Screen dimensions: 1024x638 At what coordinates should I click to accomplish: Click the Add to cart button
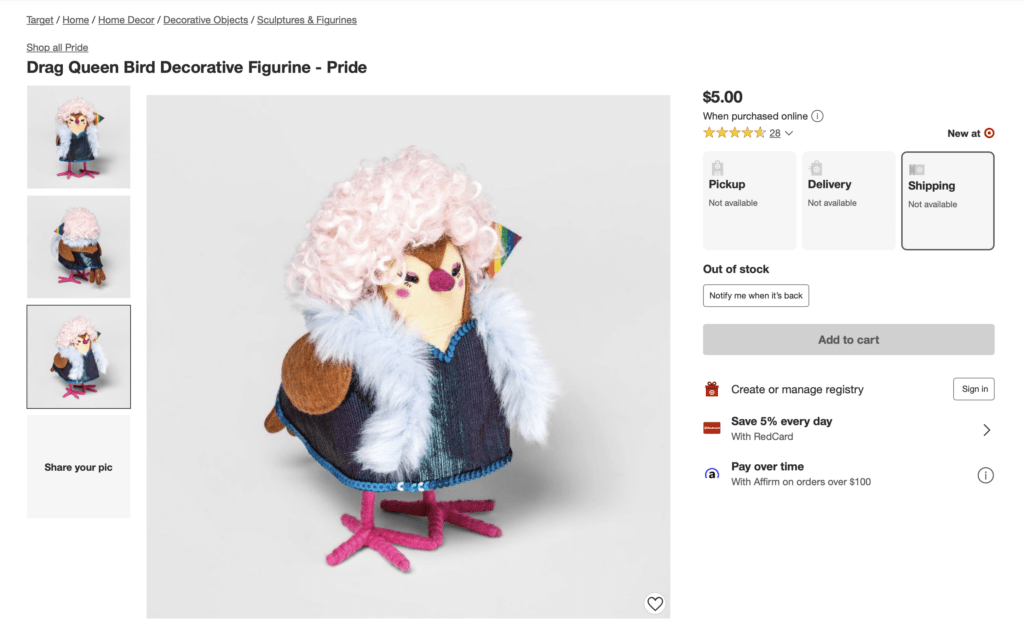(x=848, y=339)
